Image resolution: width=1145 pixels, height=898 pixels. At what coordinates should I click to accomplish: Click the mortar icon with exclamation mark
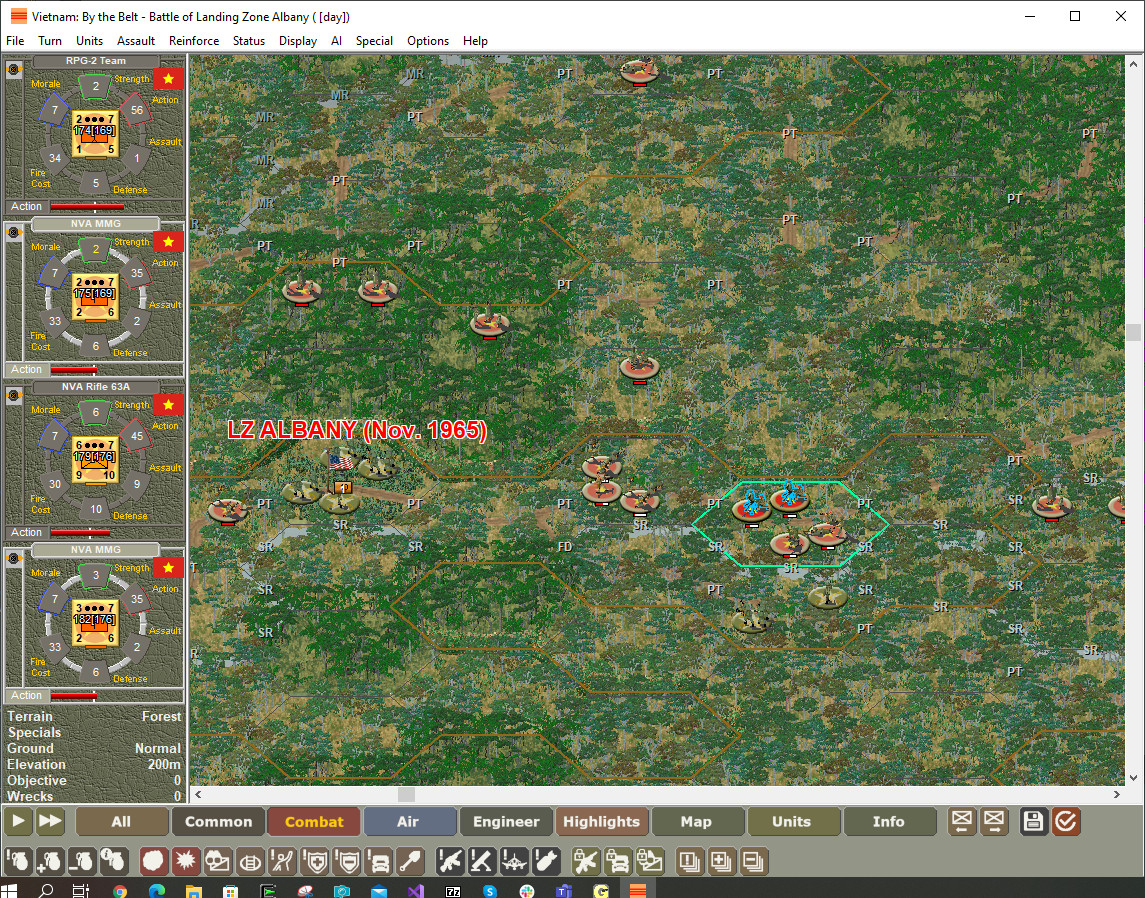[482, 861]
